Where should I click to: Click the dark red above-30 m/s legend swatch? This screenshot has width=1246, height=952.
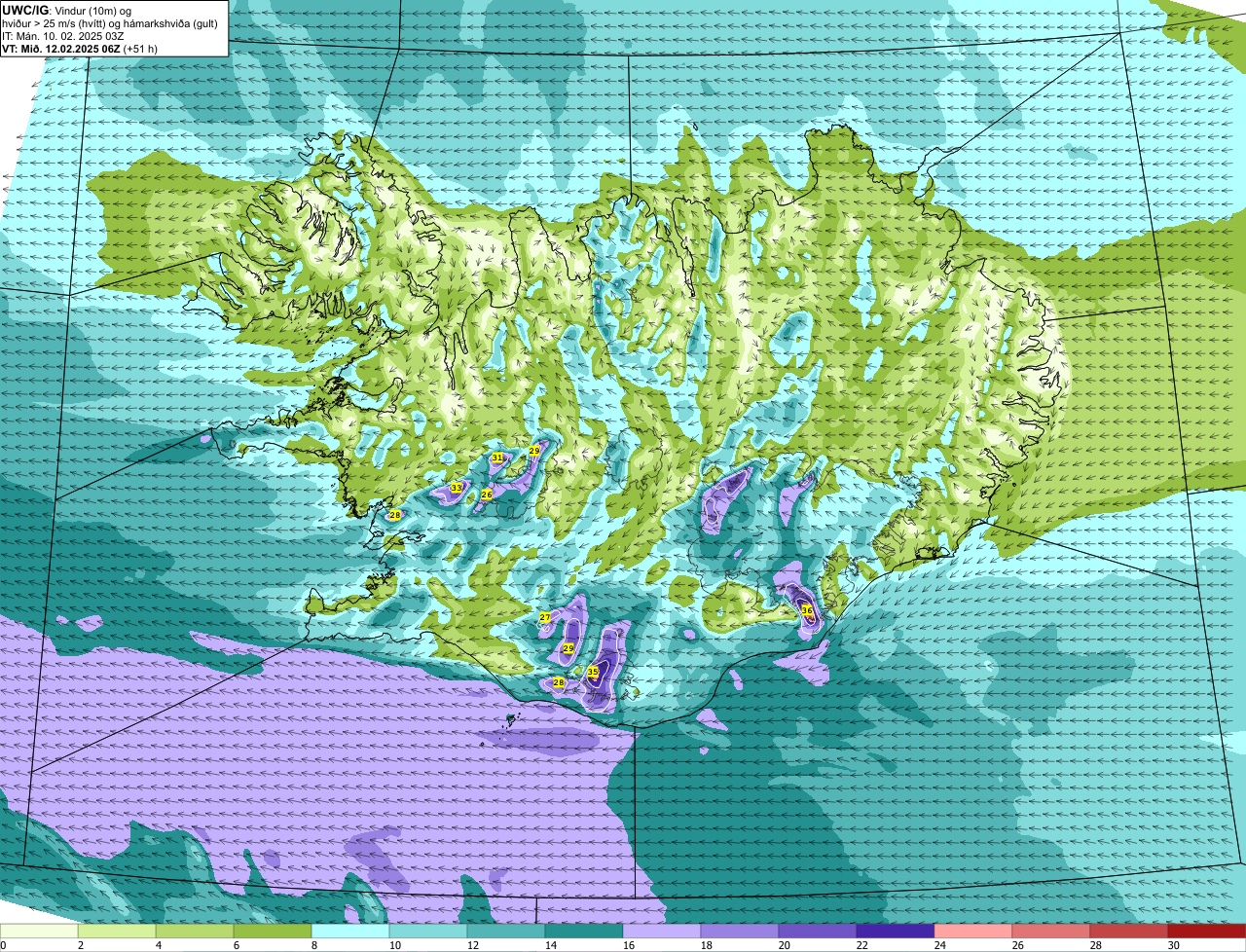1207,932
